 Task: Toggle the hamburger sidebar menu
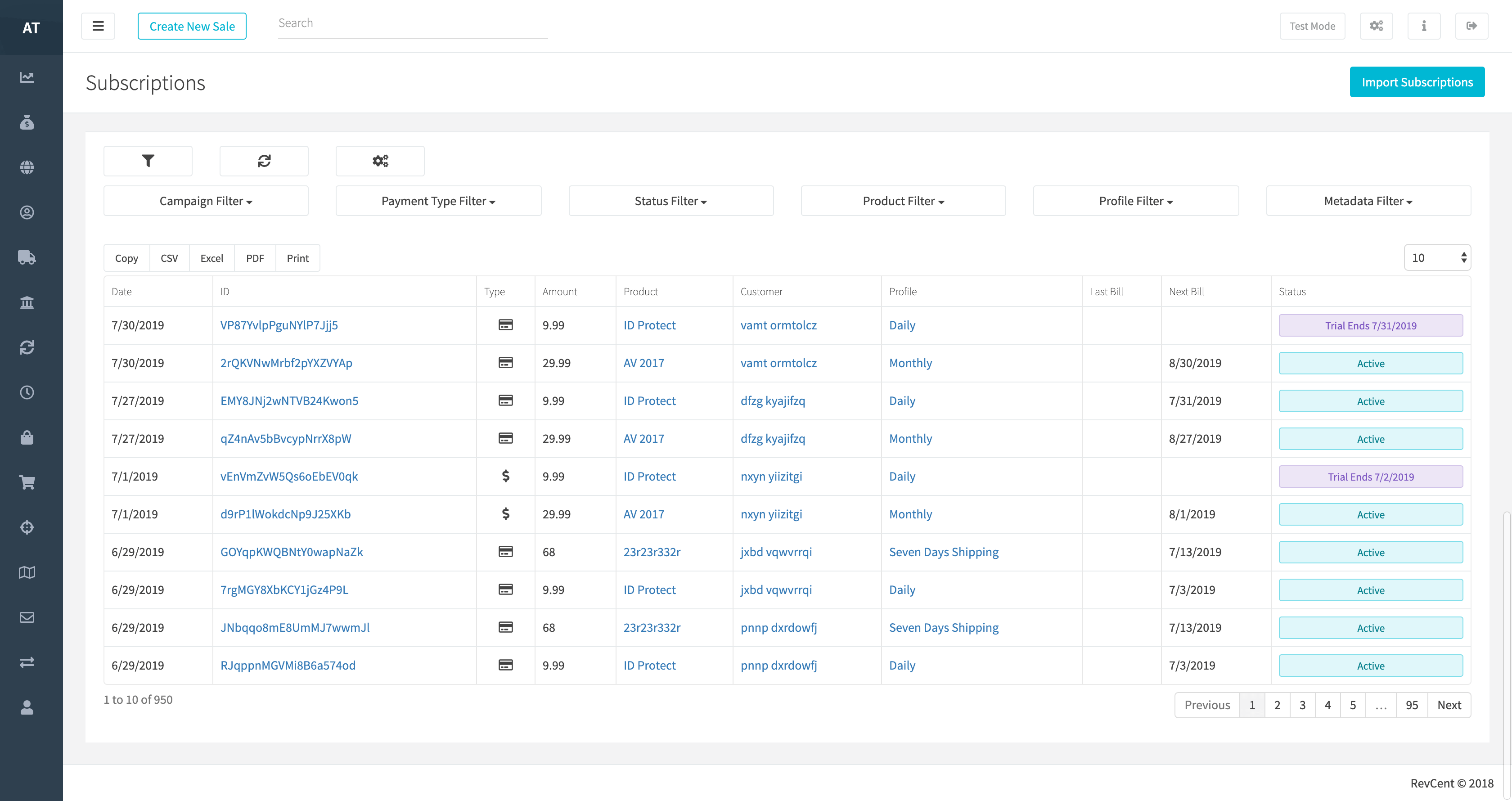click(98, 26)
